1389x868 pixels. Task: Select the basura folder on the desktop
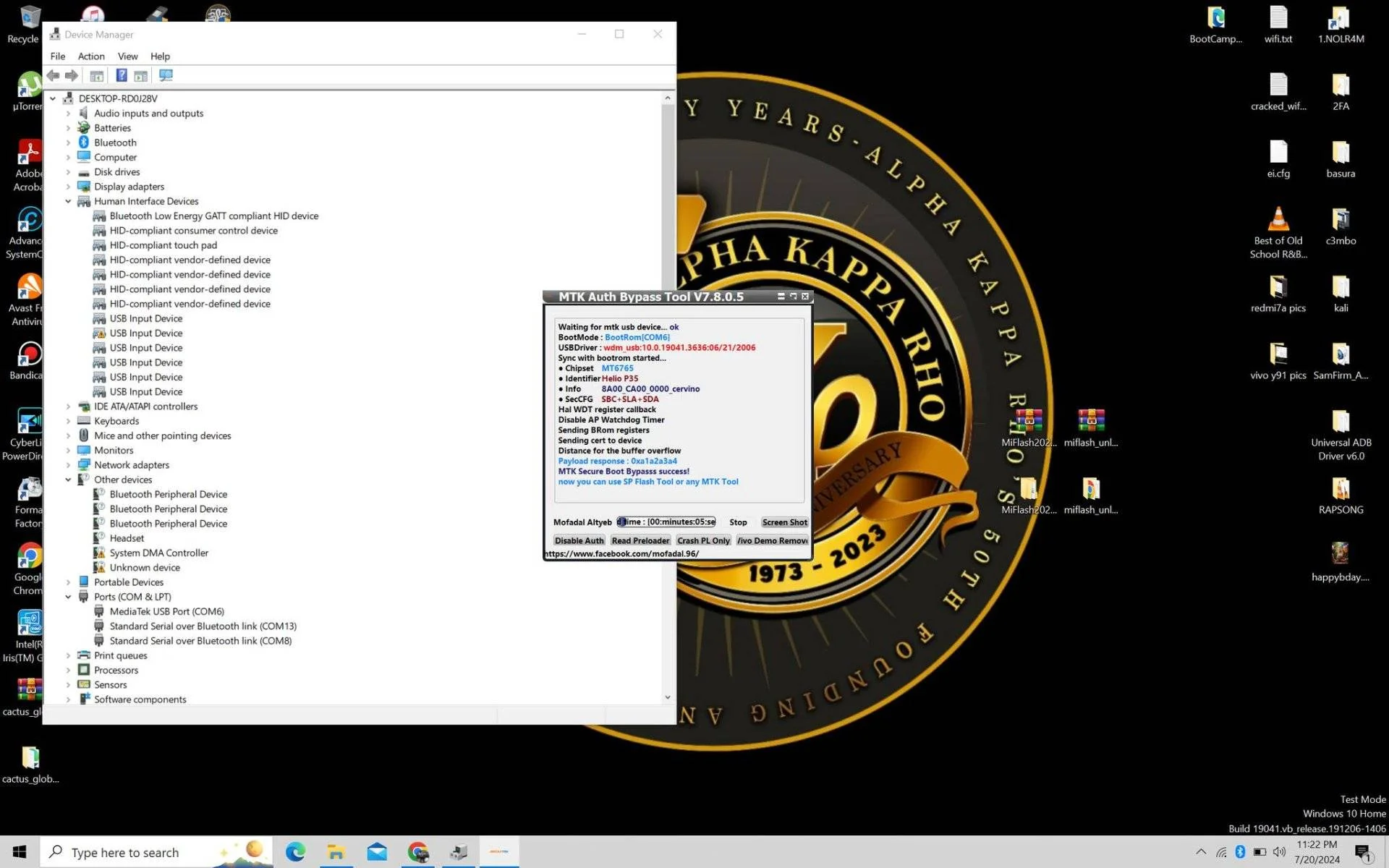coord(1341,159)
